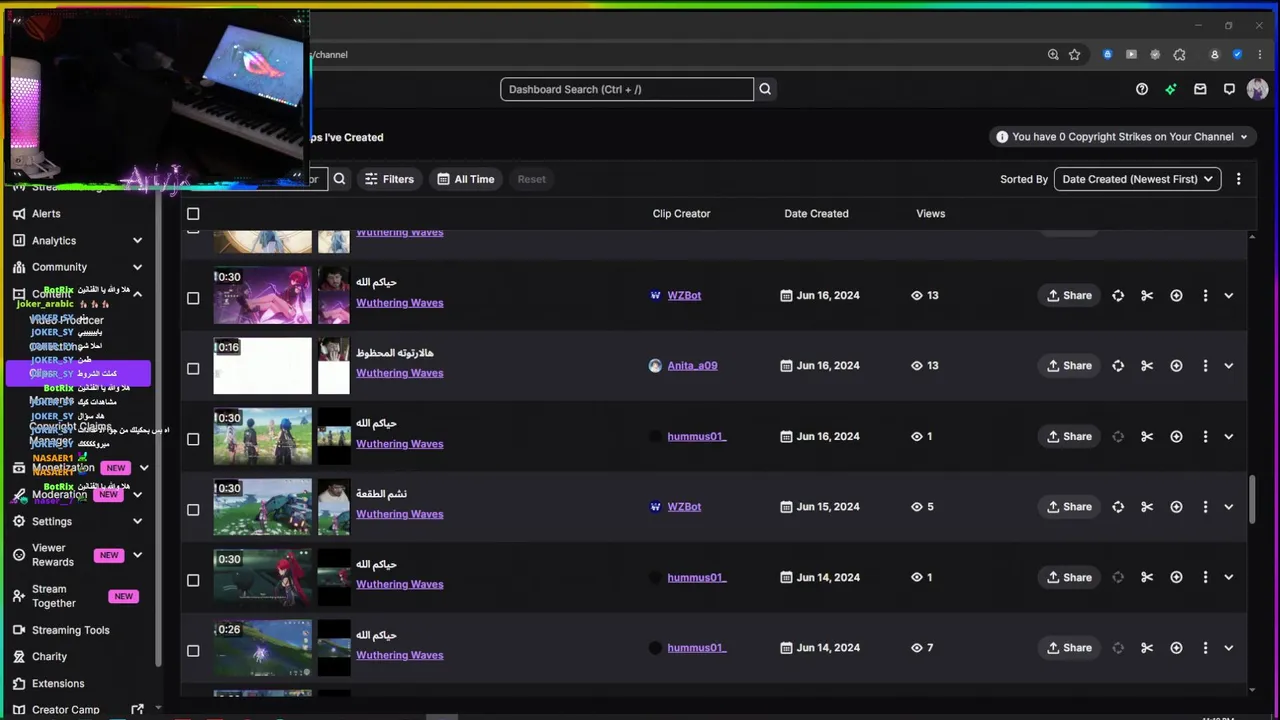This screenshot has width=1280, height=720.
Task: Tick the select-all checkbox in table header
Action: click(x=193, y=214)
